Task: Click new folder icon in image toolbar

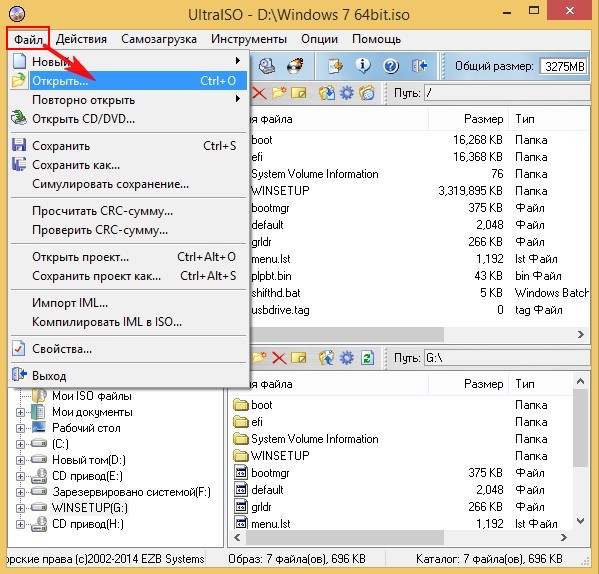Action: [x=279, y=92]
